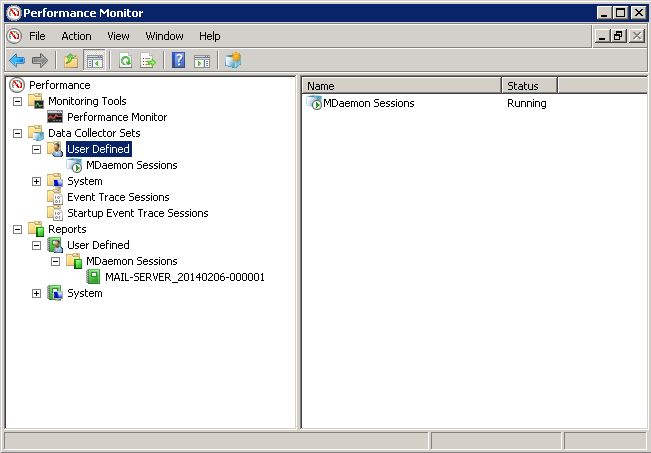The height and width of the screenshot is (453, 651).
Task: Collapse User Defined under Reports
Action: (37, 245)
